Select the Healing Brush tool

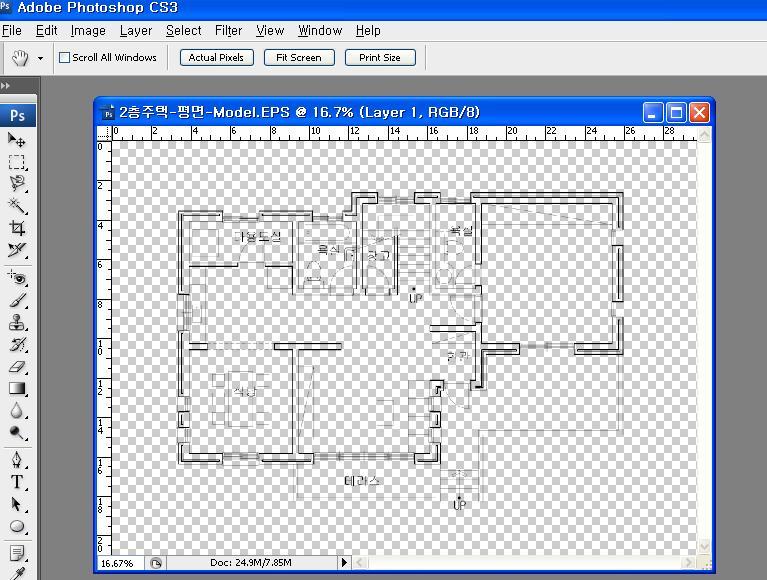[x=17, y=278]
